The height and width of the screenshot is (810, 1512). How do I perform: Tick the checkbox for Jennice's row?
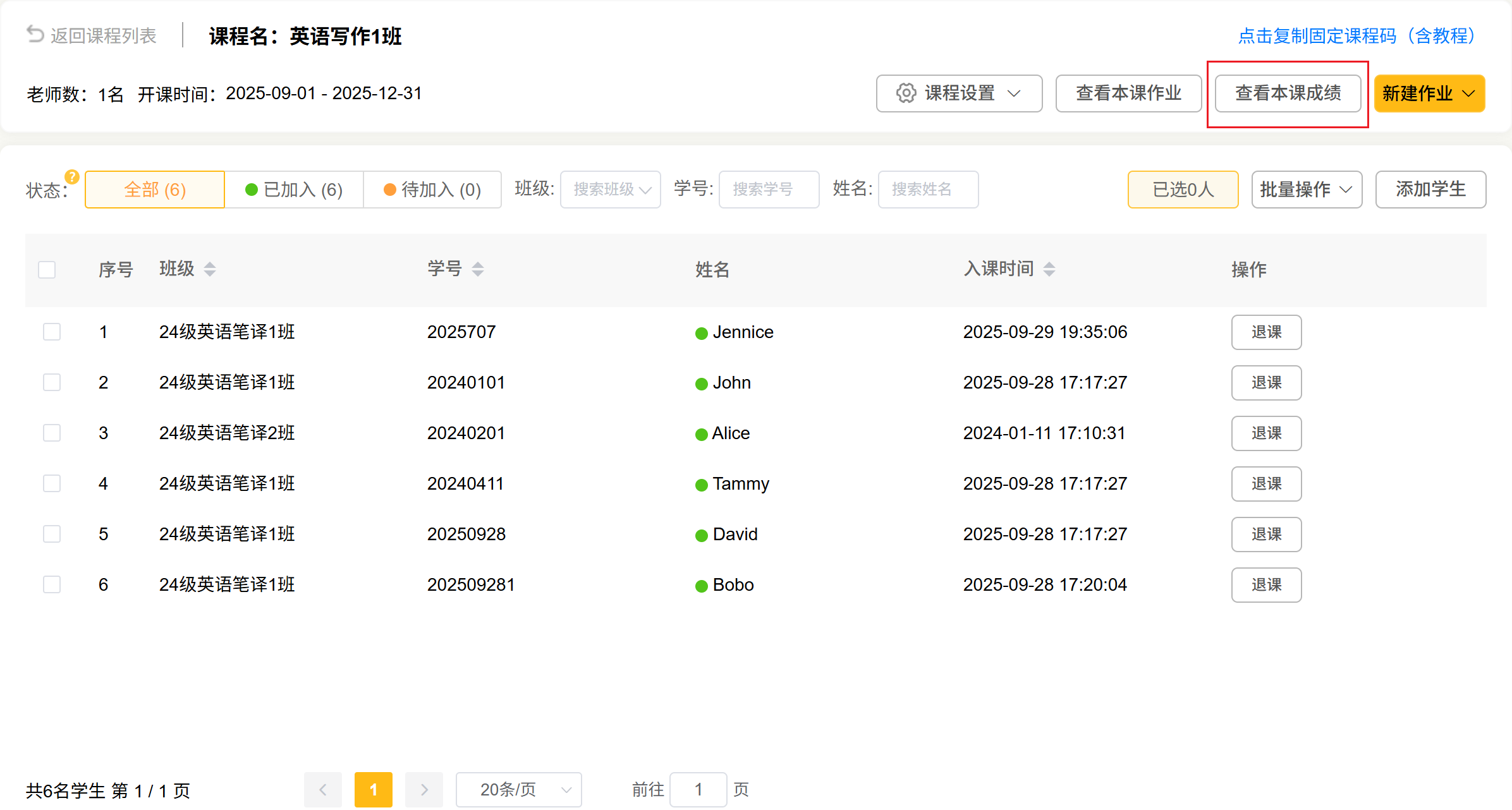point(52,332)
